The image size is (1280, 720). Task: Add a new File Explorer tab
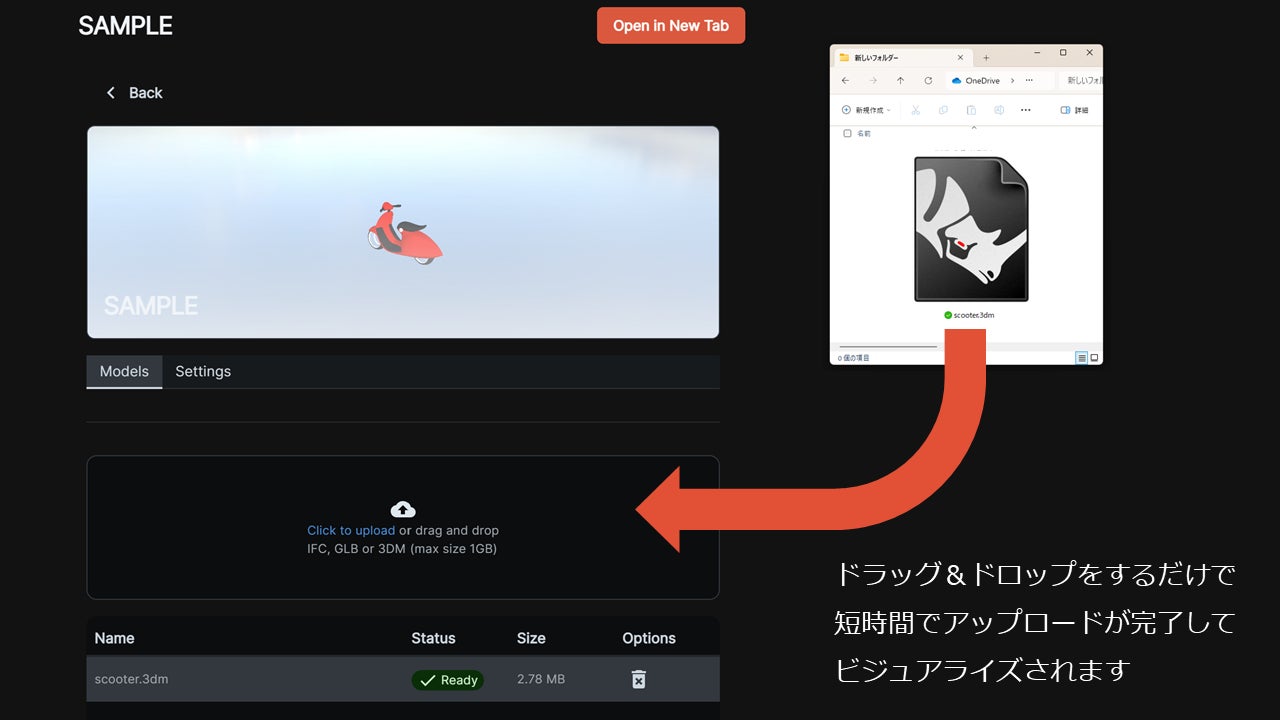coord(986,58)
